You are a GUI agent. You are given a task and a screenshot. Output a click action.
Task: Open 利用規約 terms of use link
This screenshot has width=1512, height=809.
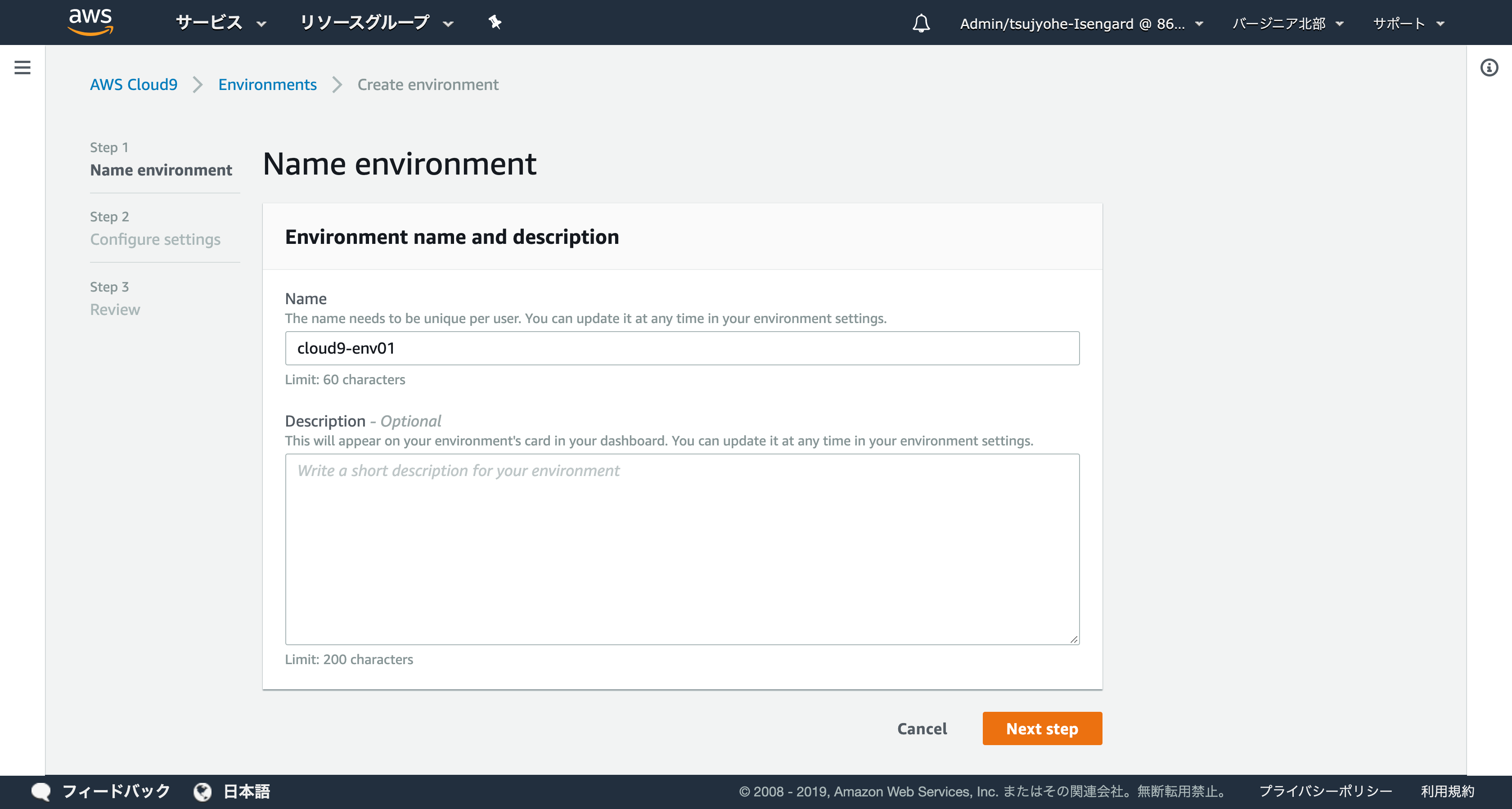click(1448, 791)
